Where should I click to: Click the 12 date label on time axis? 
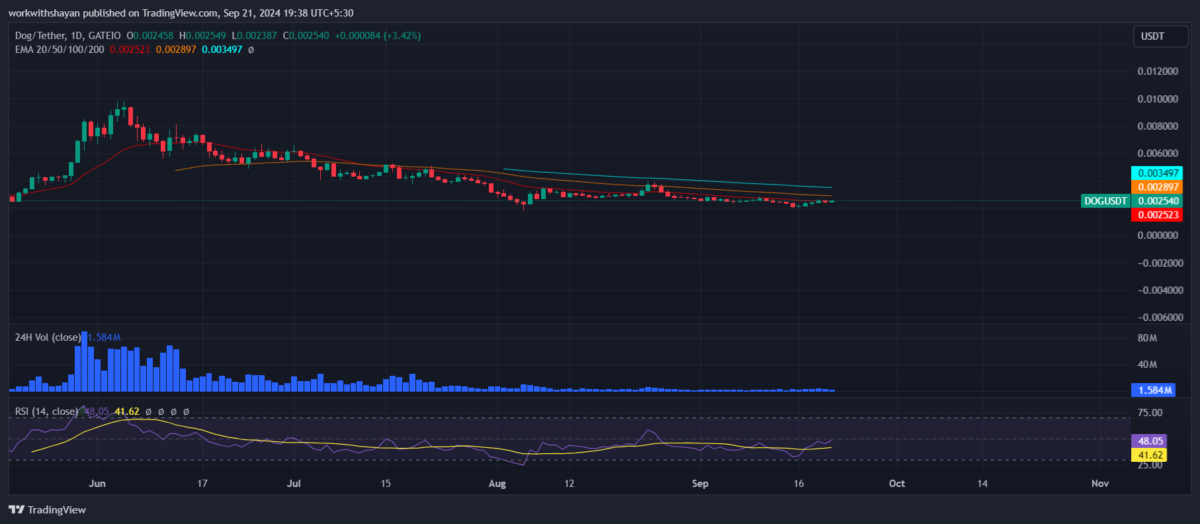pyautogui.click(x=569, y=482)
